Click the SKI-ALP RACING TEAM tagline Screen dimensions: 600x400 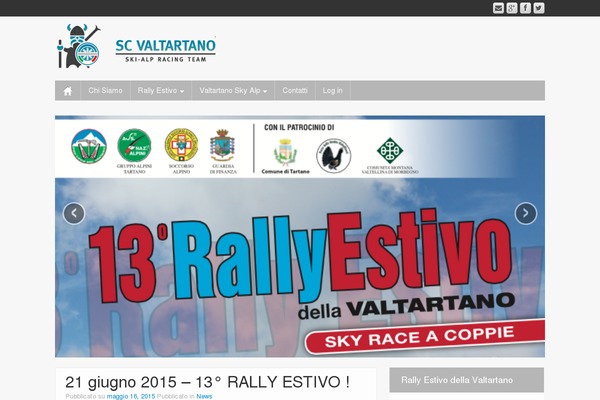166,59
